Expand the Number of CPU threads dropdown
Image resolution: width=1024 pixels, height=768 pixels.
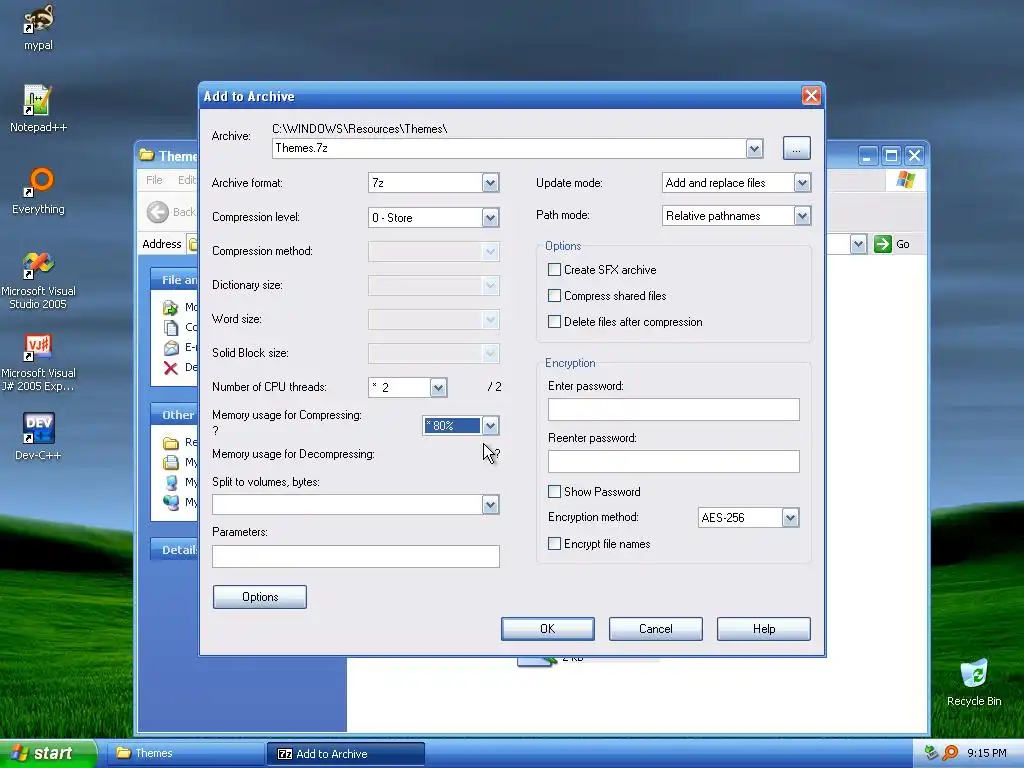[x=438, y=387]
